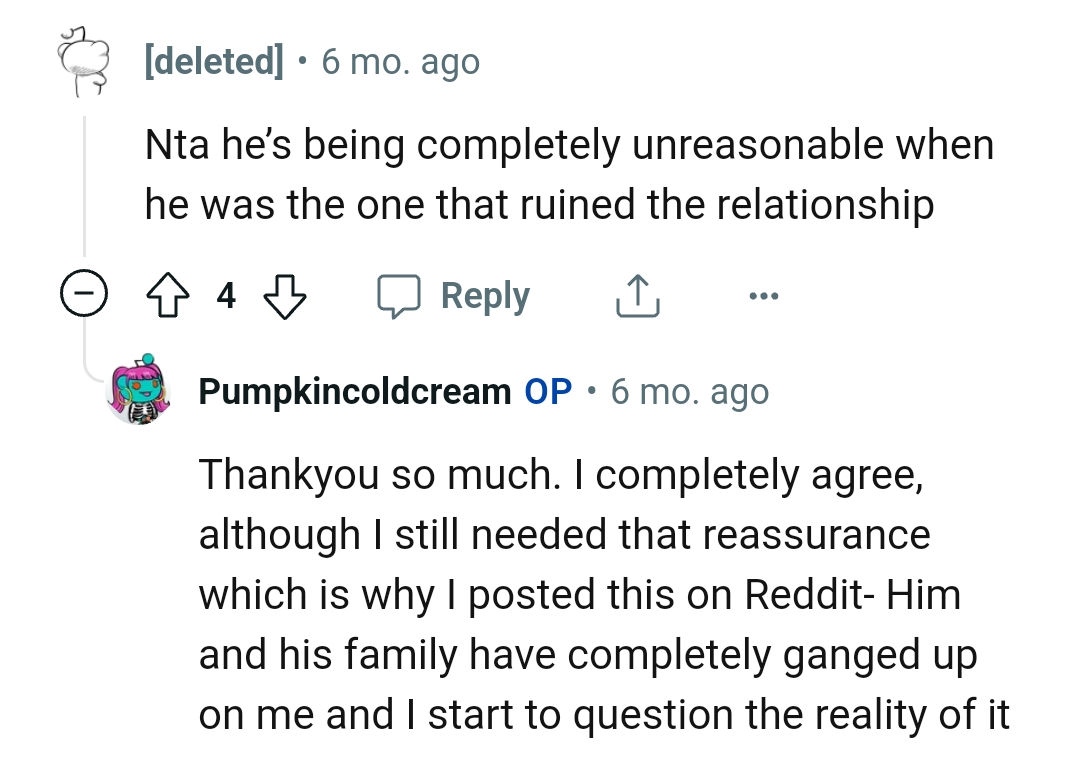Open the overflow menu with three dots

click(764, 295)
